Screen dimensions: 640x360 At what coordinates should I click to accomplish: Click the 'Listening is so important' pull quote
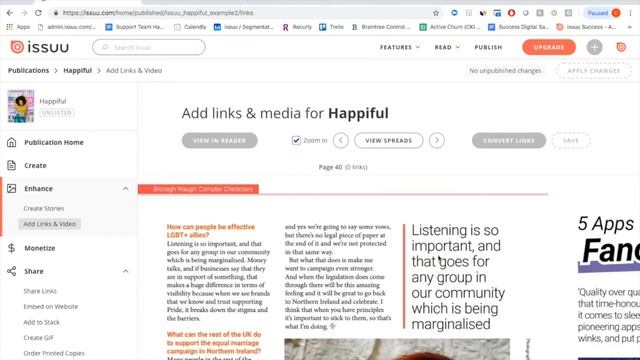click(x=458, y=277)
